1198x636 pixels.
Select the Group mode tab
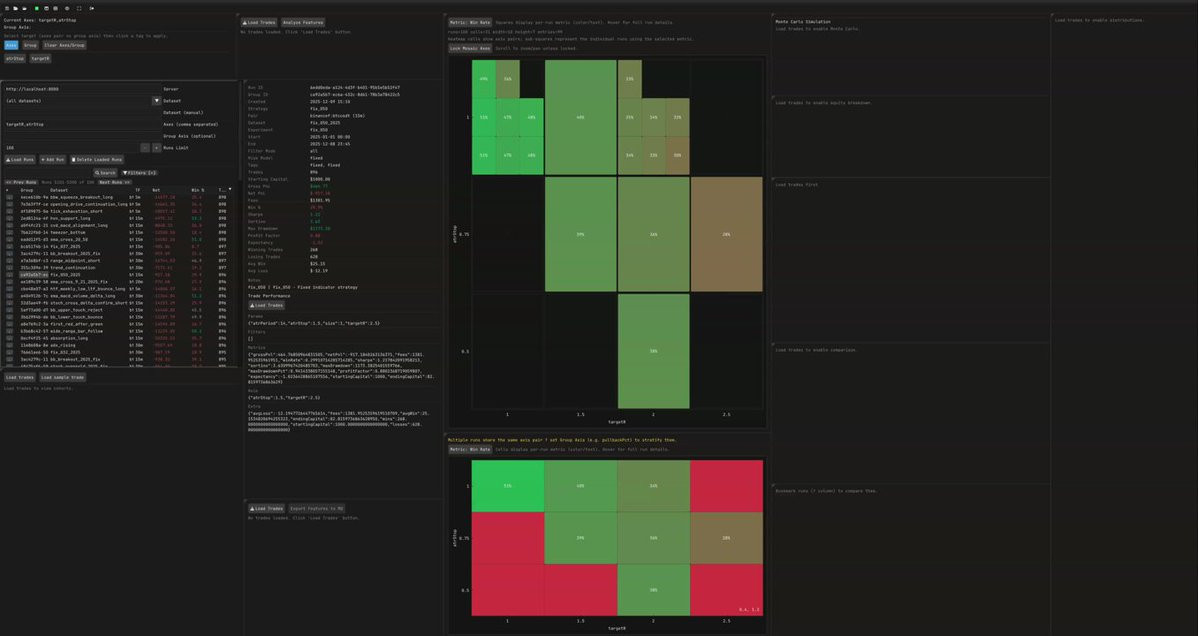click(30, 45)
